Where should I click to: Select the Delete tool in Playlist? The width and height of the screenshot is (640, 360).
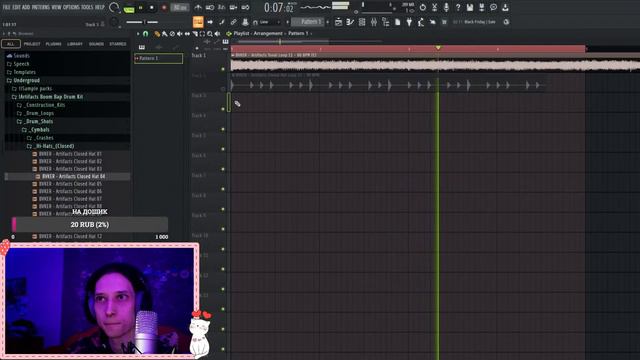[x=172, y=34]
